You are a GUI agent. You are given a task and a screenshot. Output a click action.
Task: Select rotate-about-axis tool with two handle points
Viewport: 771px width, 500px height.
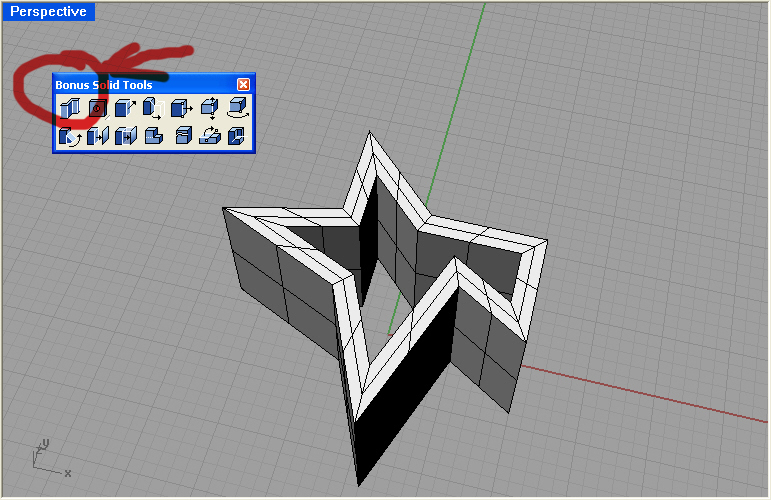click(210, 135)
